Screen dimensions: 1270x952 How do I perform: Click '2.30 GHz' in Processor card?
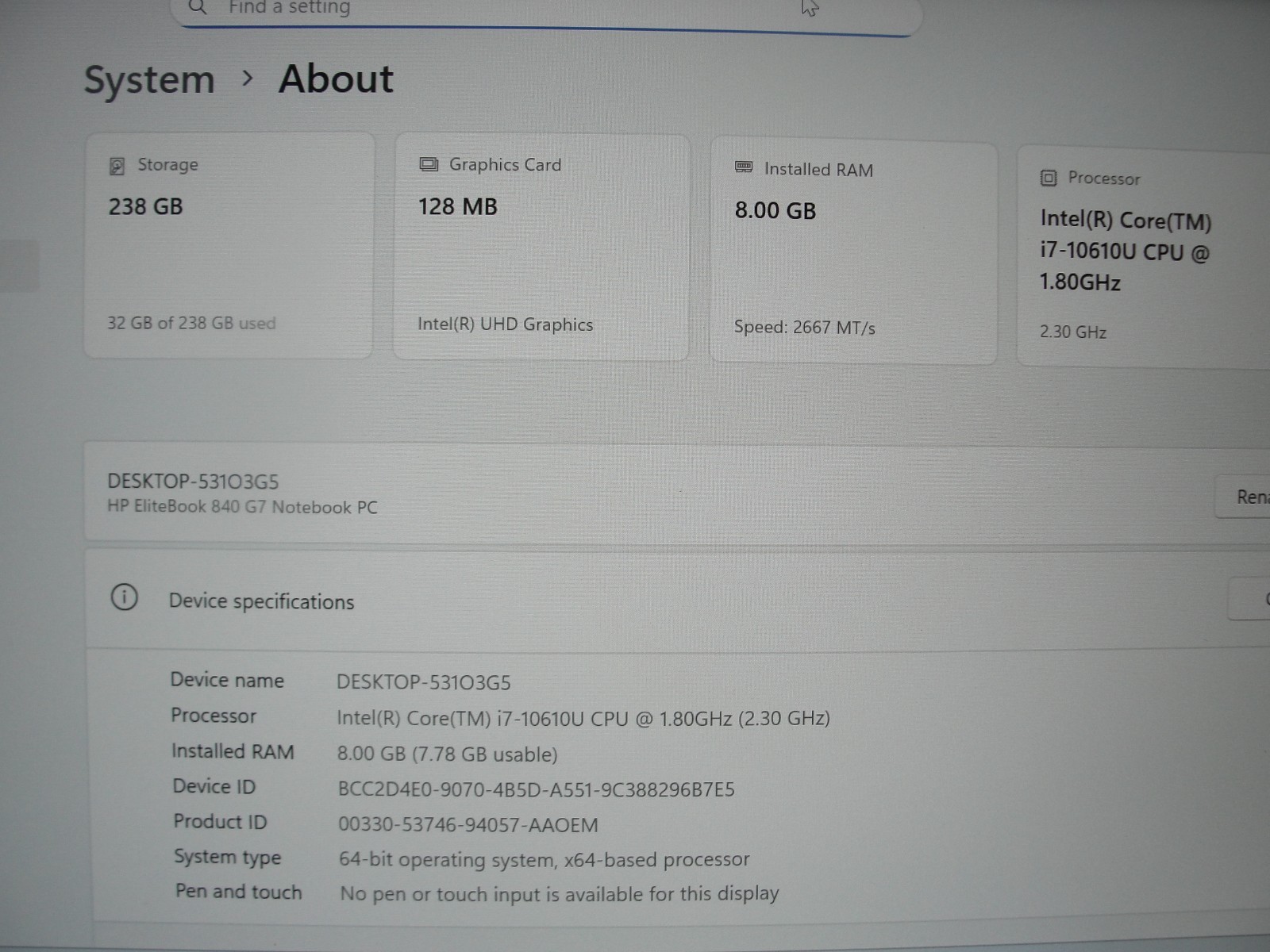click(x=1073, y=332)
